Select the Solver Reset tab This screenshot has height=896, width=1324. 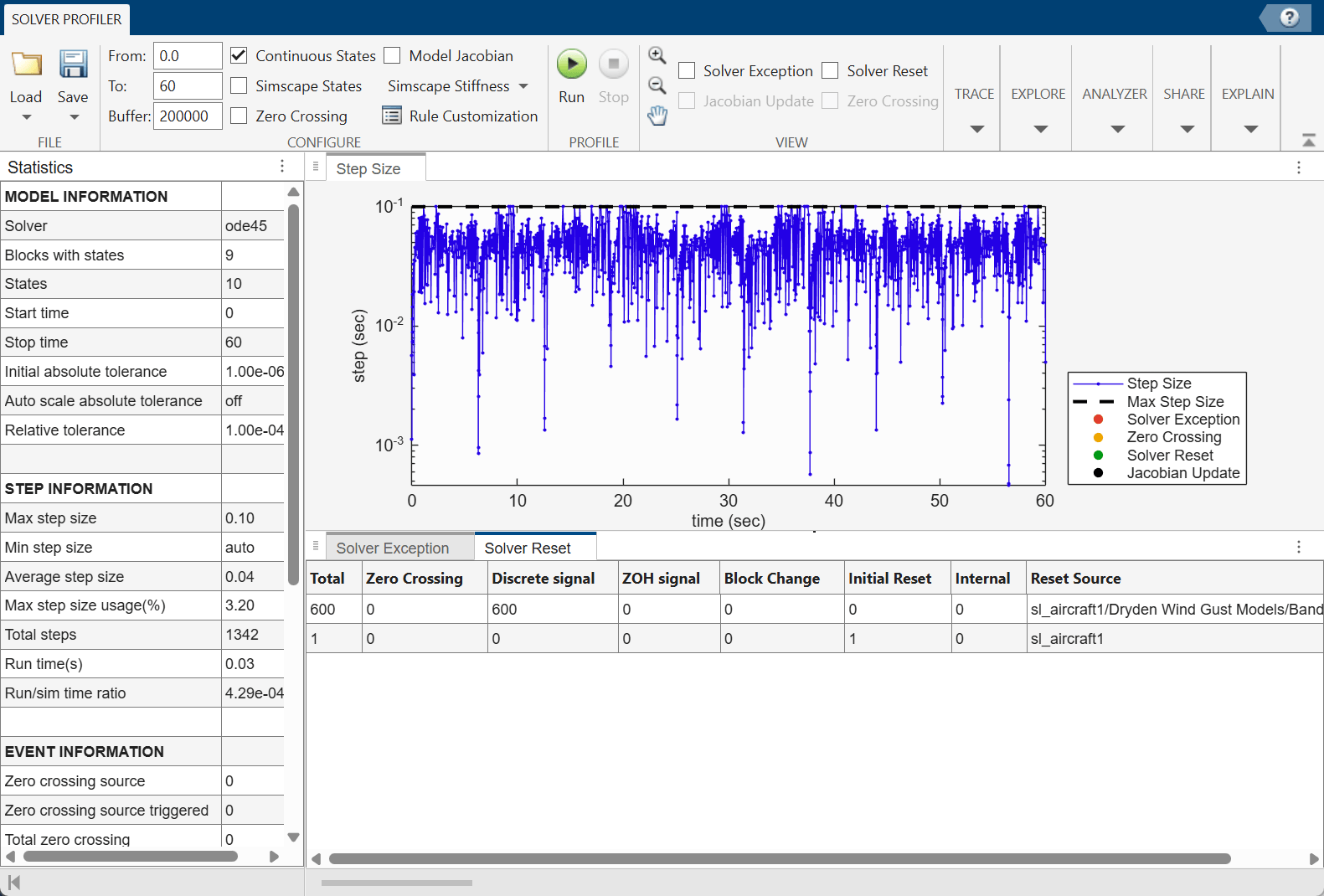[535, 548]
